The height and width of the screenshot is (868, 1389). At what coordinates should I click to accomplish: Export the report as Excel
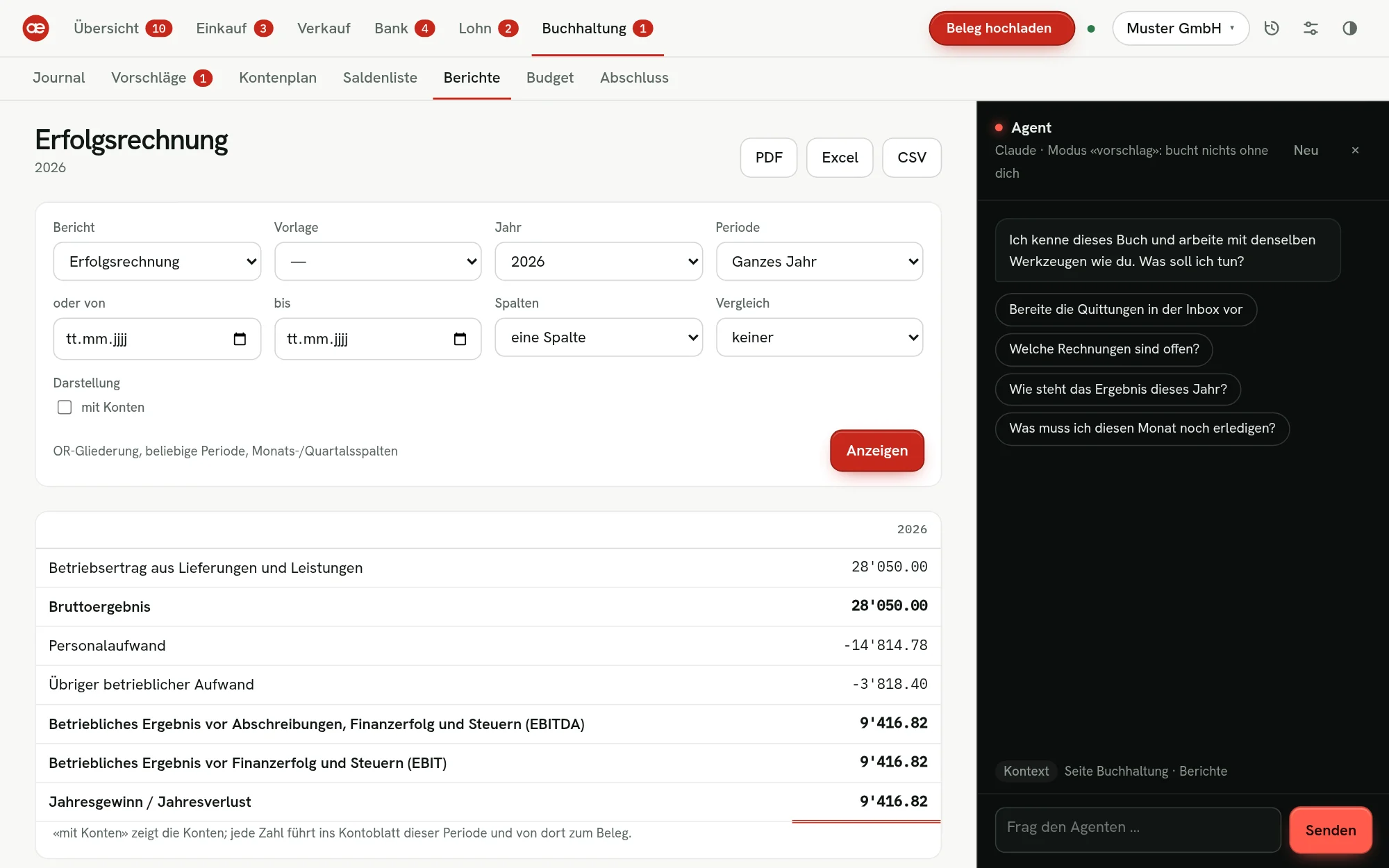(840, 158)
